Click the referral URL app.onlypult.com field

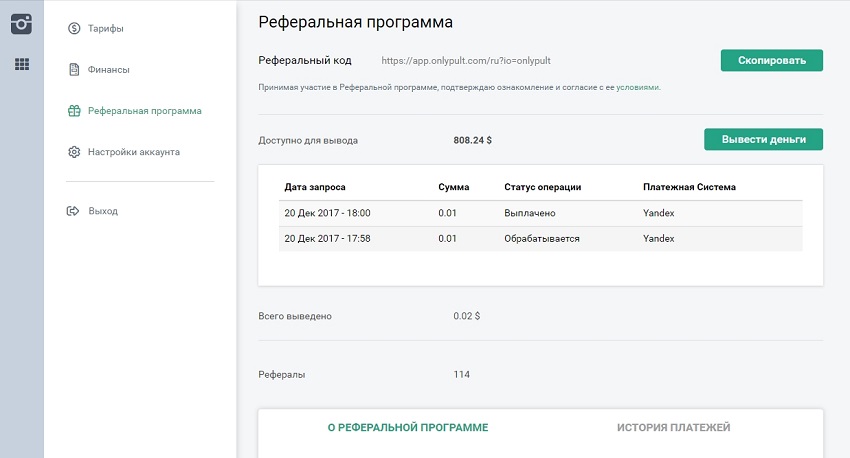466,61
